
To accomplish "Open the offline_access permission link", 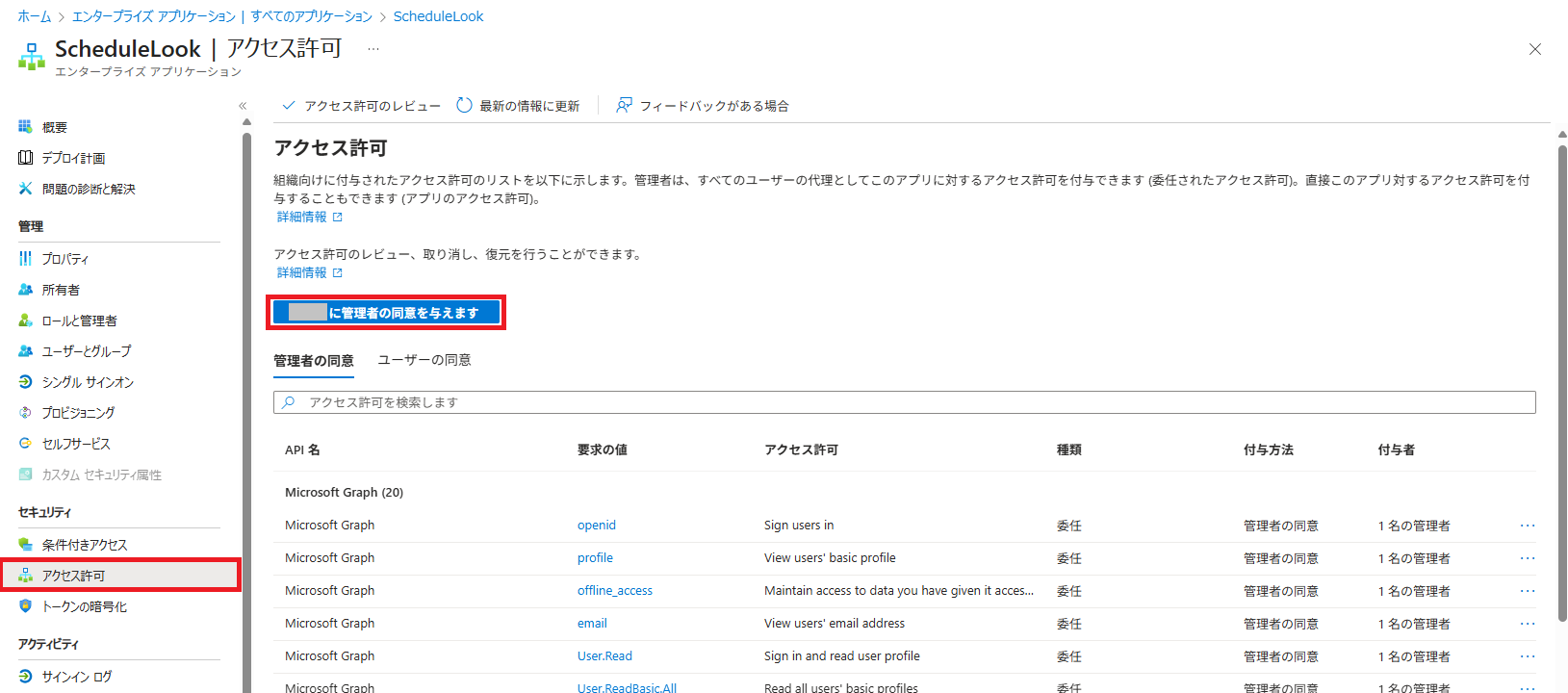I will point(615,591).
